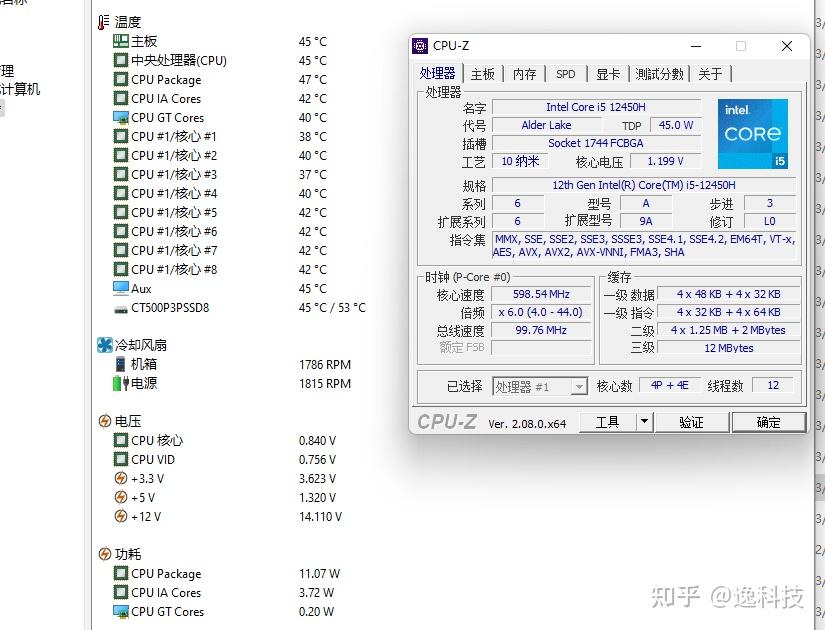Click the 代号 value Alder Lake
Screen dimensions: 825x630
point(547,125)
